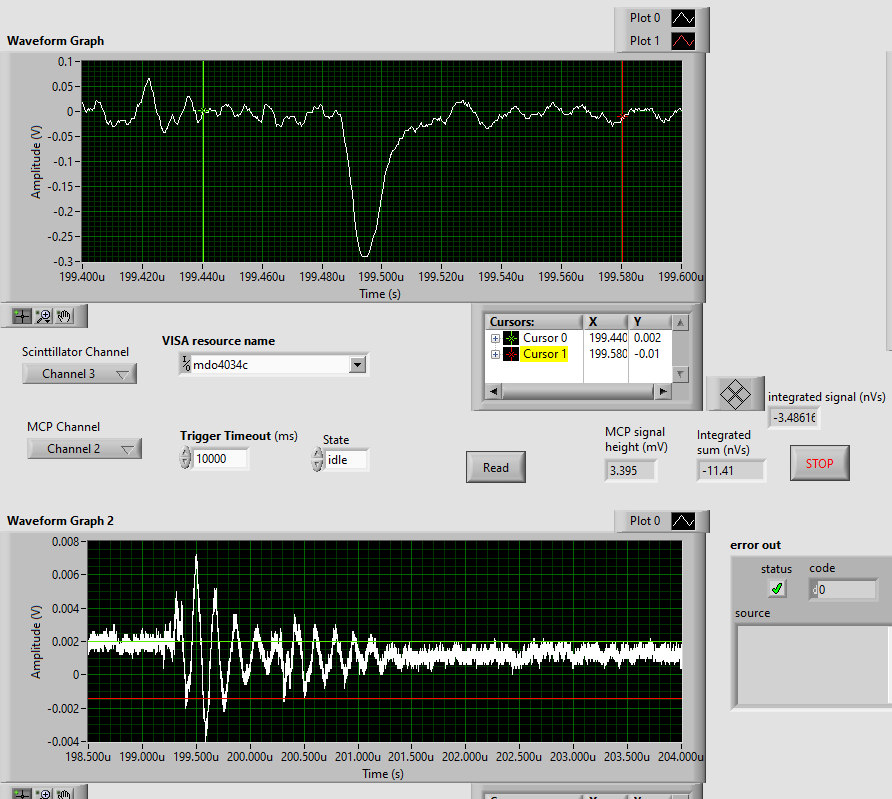
Task: Click the Plot 1 red line legend icon
Action: pos(682,41)
